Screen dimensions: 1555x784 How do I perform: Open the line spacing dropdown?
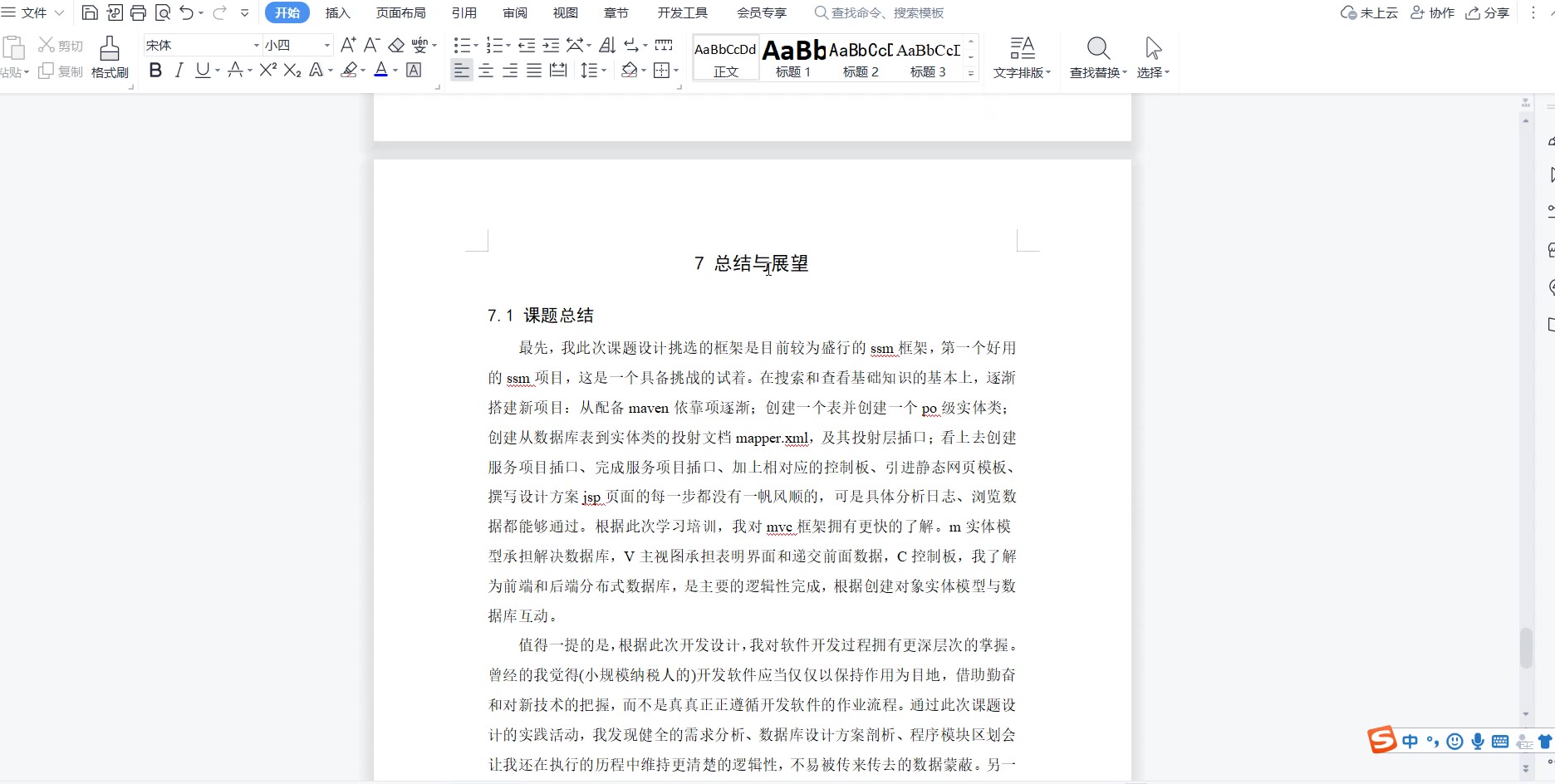click(x=603, y=71)
